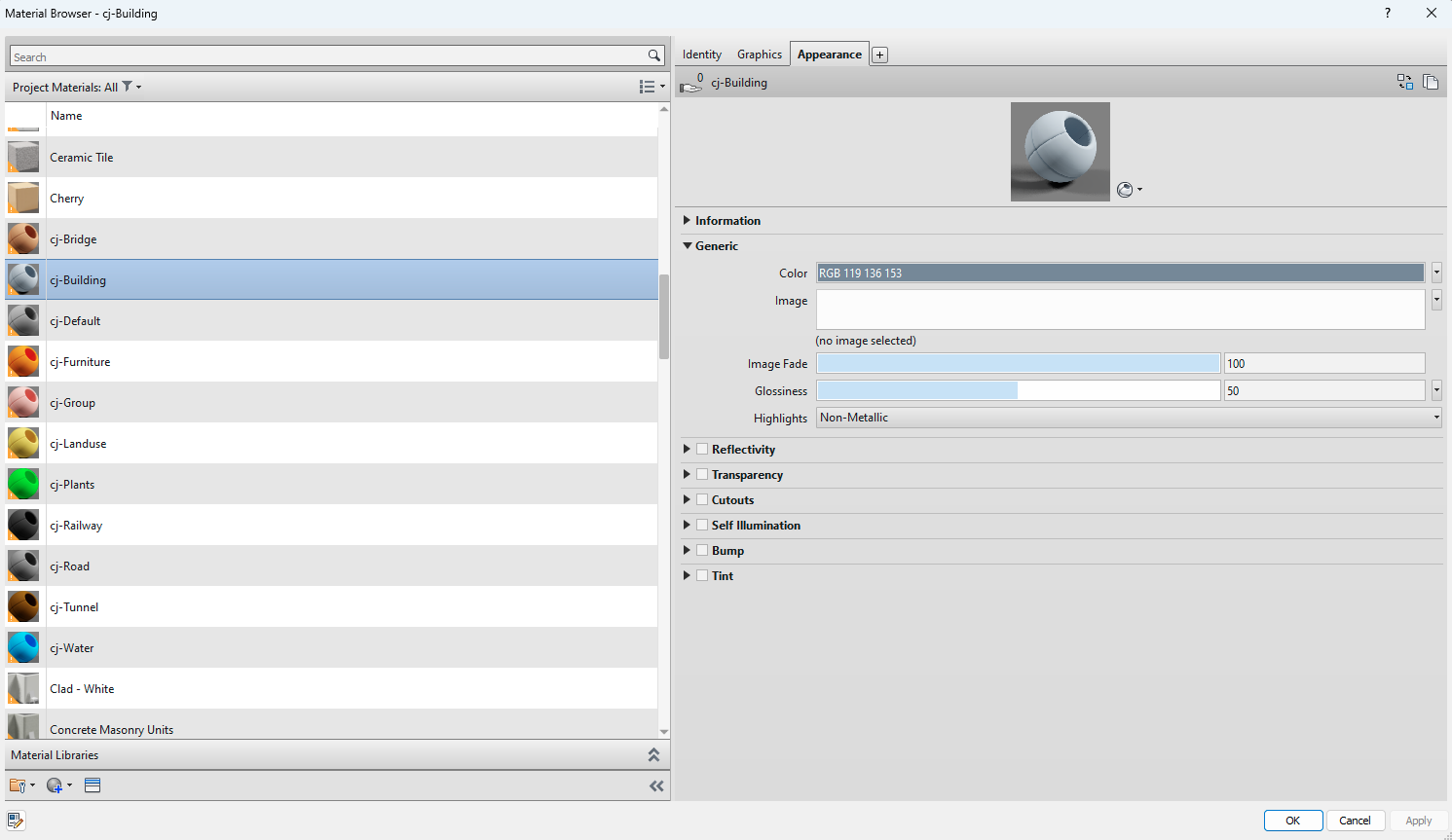Viewport: 1452px width, 840px height.
Task: Collapse the left pane with double-left arrows
Action: pos(656,785)
